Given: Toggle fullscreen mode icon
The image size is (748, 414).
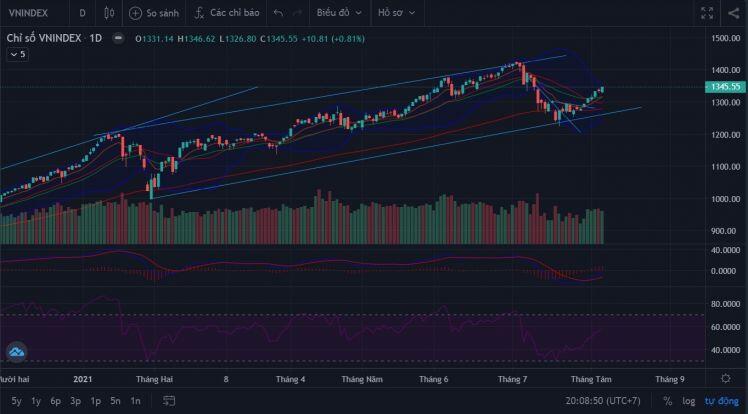Looking at the screenshot, I should coord(707,13).
